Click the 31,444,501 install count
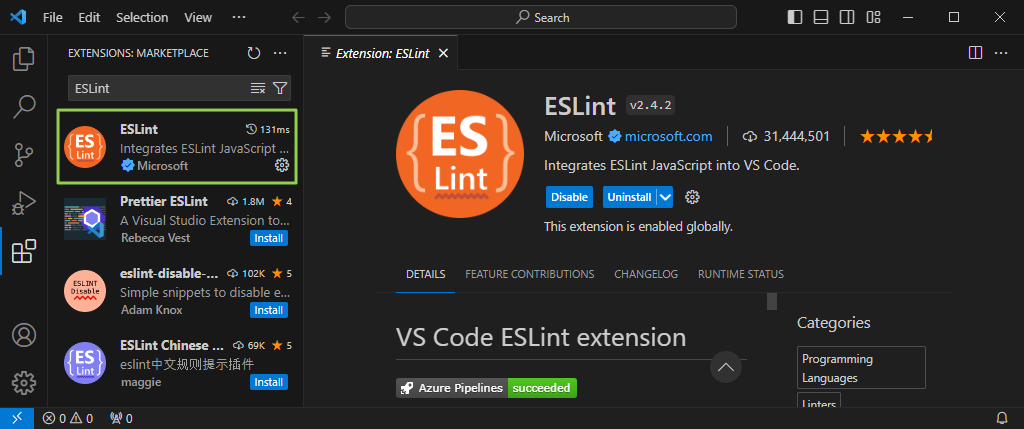 click(786, 136)
